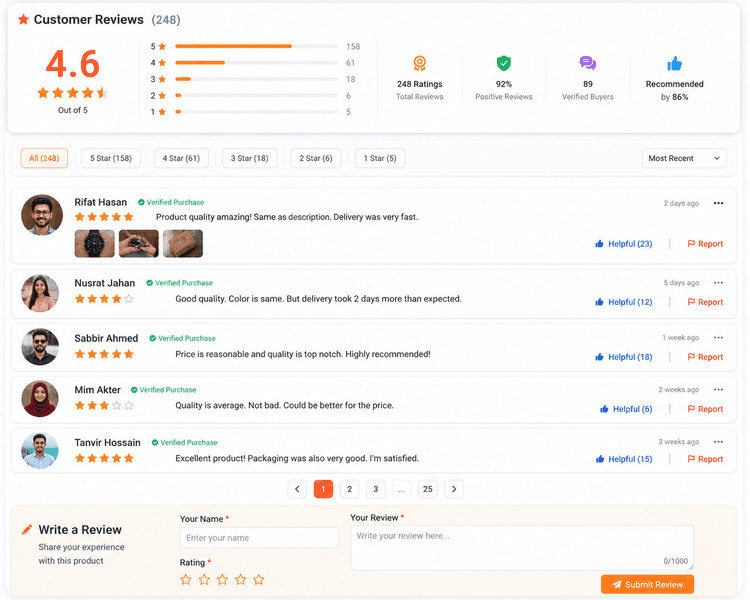
Task: Select the third star in the Rating field
Action: (222, 579)
